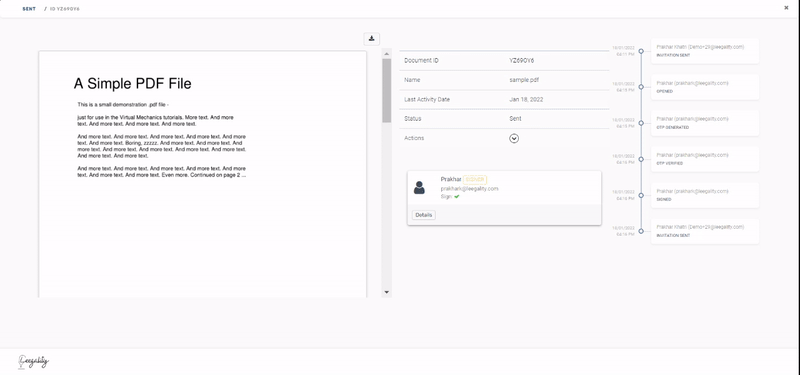
Task: Go to SENT in the breadcrumb
Action: [x=29, y=9]
